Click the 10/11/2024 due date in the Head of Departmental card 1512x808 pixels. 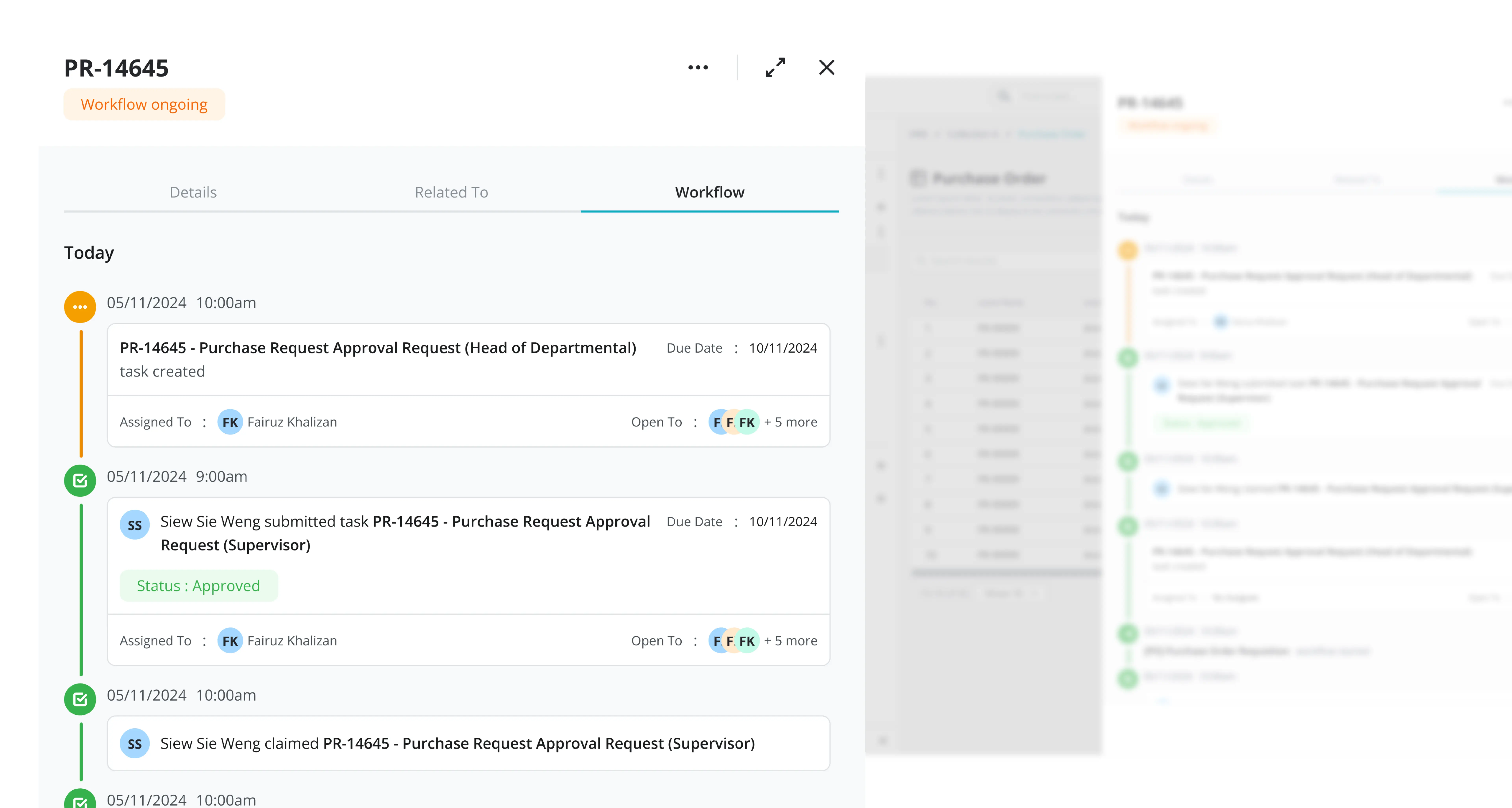[783, 348]
